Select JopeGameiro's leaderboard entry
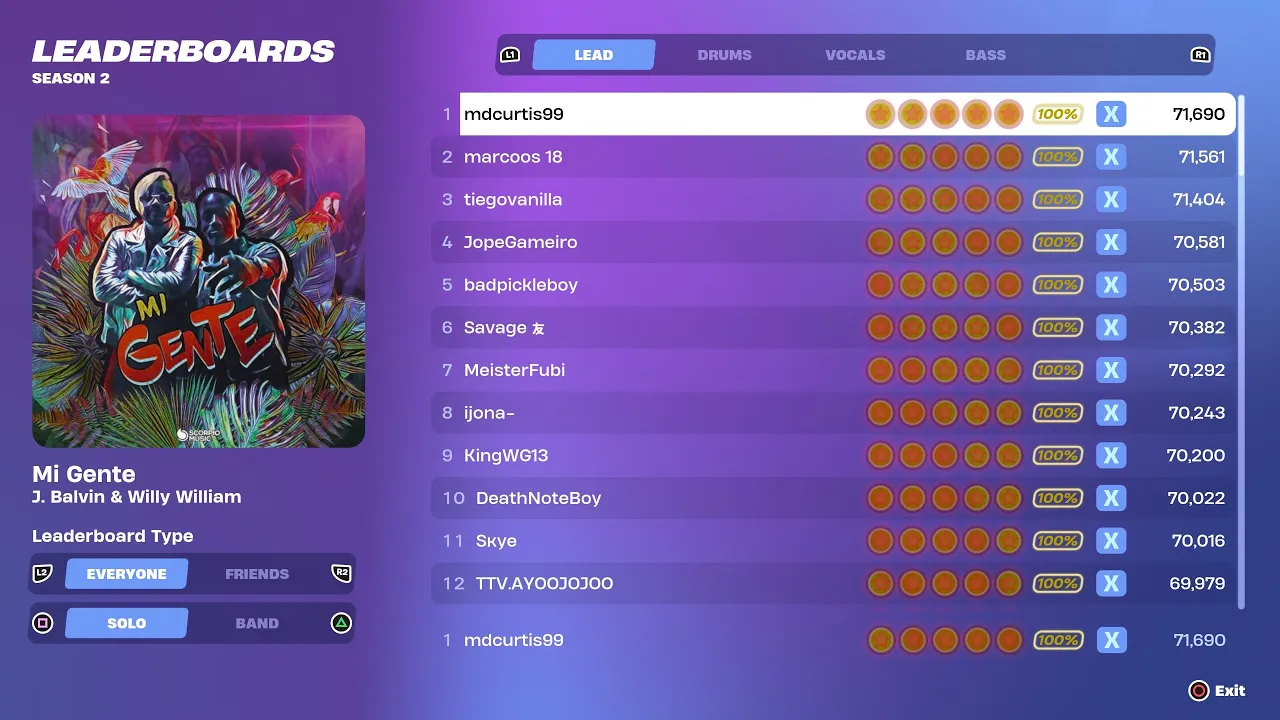Screen dimensions: 1280x720 click(833, 242)
